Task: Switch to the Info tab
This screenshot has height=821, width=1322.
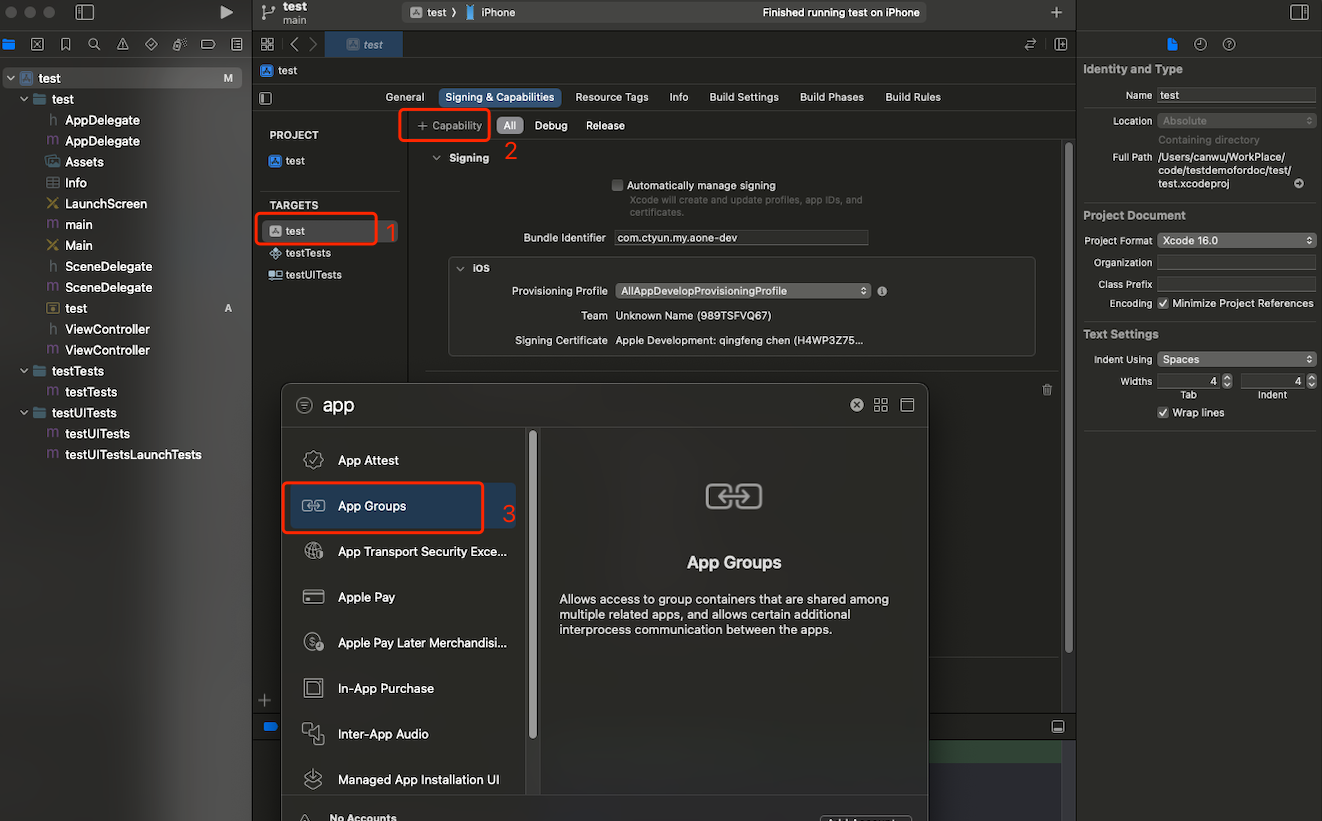Action: [679, 97]
